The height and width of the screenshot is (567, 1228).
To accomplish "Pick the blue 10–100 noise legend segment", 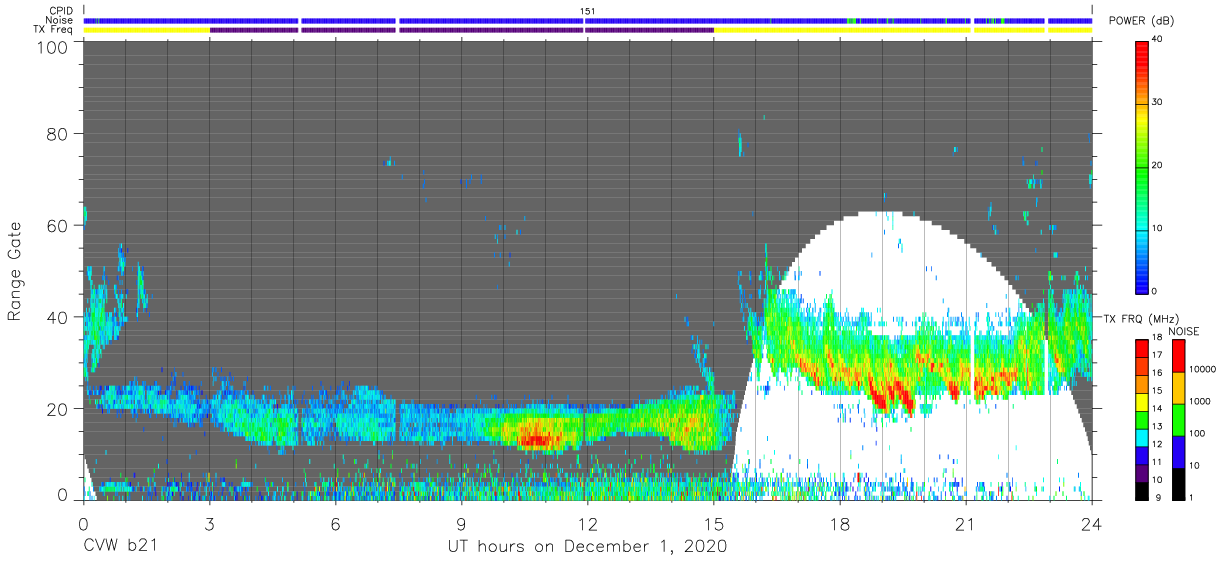I will coord(1177,450).
